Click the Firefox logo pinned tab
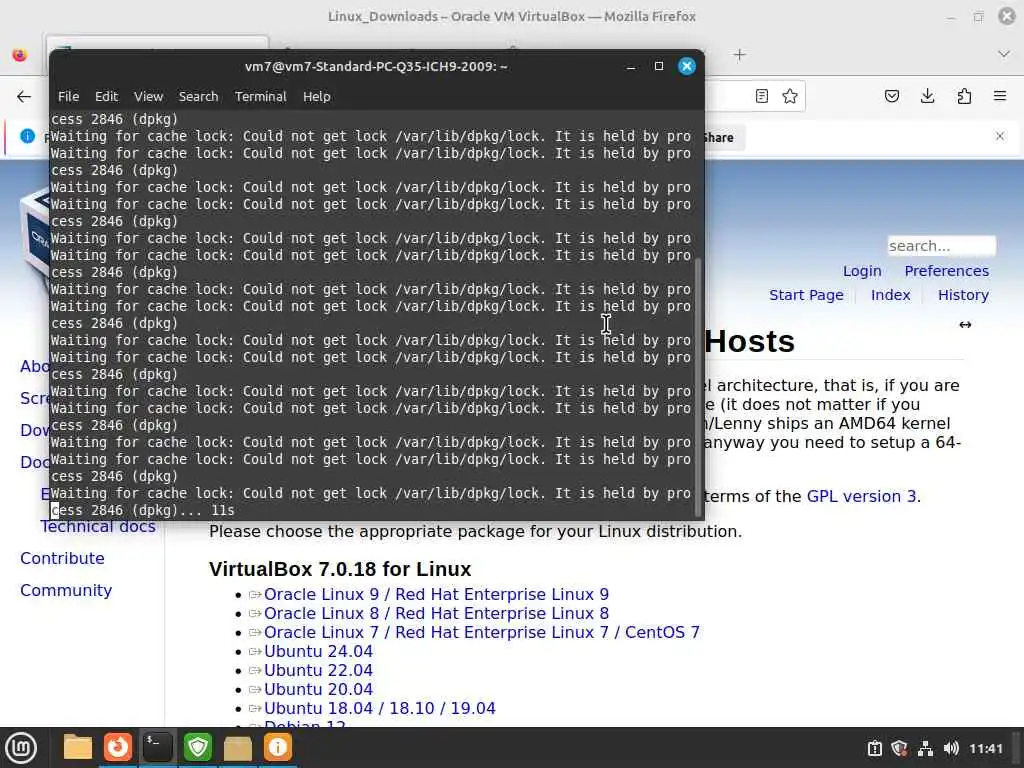 pos(20,55)
